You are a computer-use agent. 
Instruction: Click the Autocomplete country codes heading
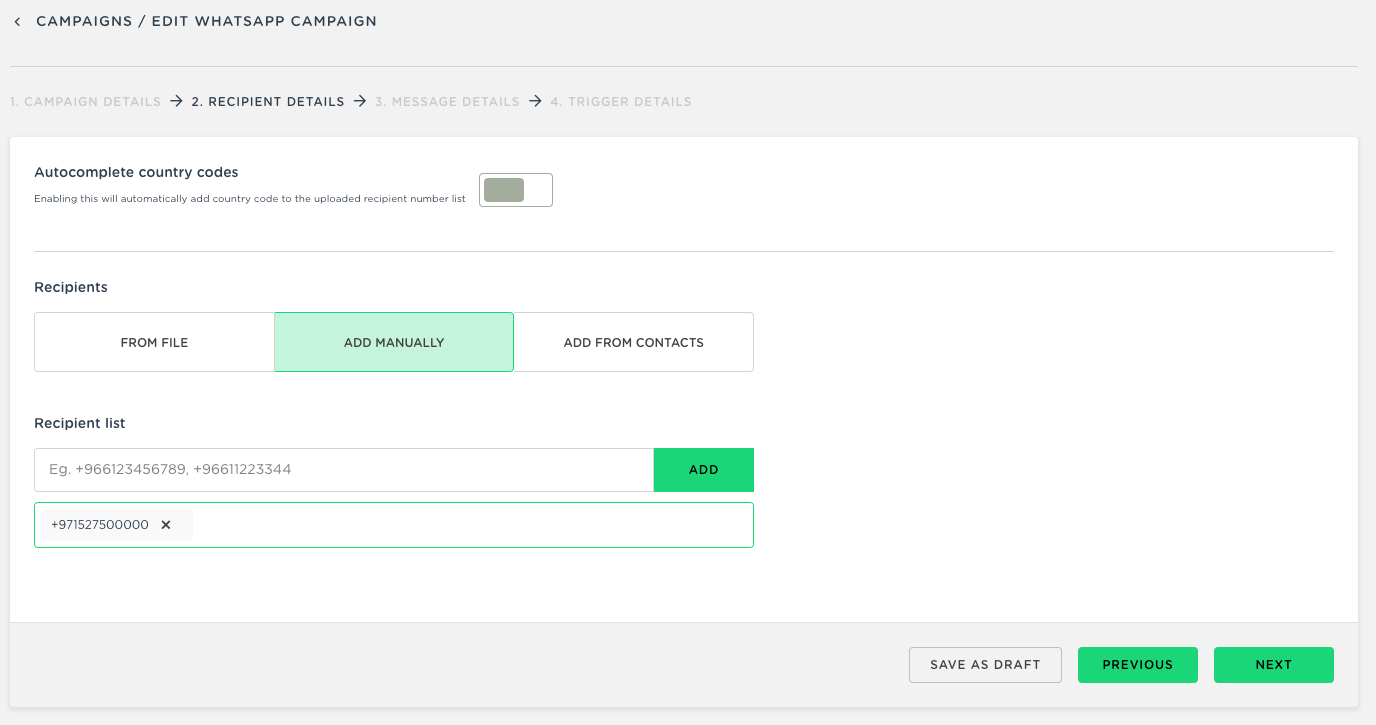tap(136, 172)
